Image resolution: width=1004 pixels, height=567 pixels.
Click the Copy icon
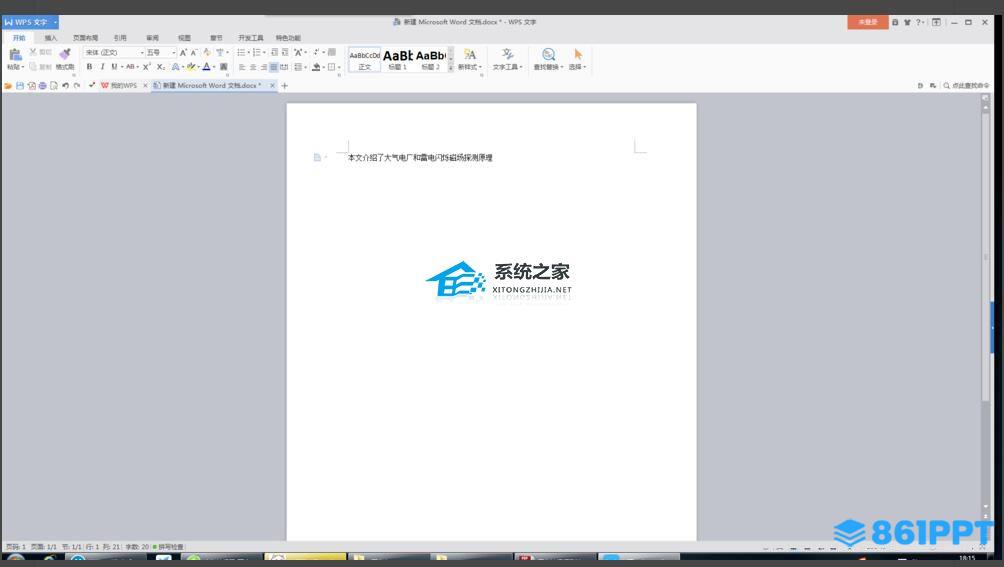tap(33, 67)
